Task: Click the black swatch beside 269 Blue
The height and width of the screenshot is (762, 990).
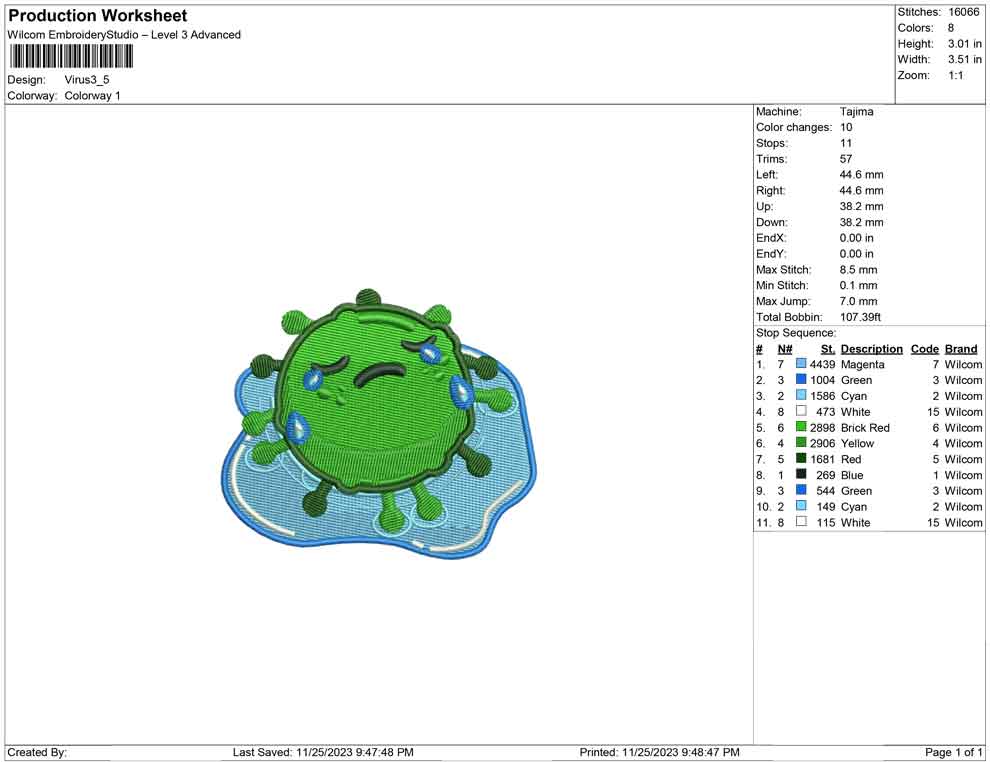Action: pos(801,474)
